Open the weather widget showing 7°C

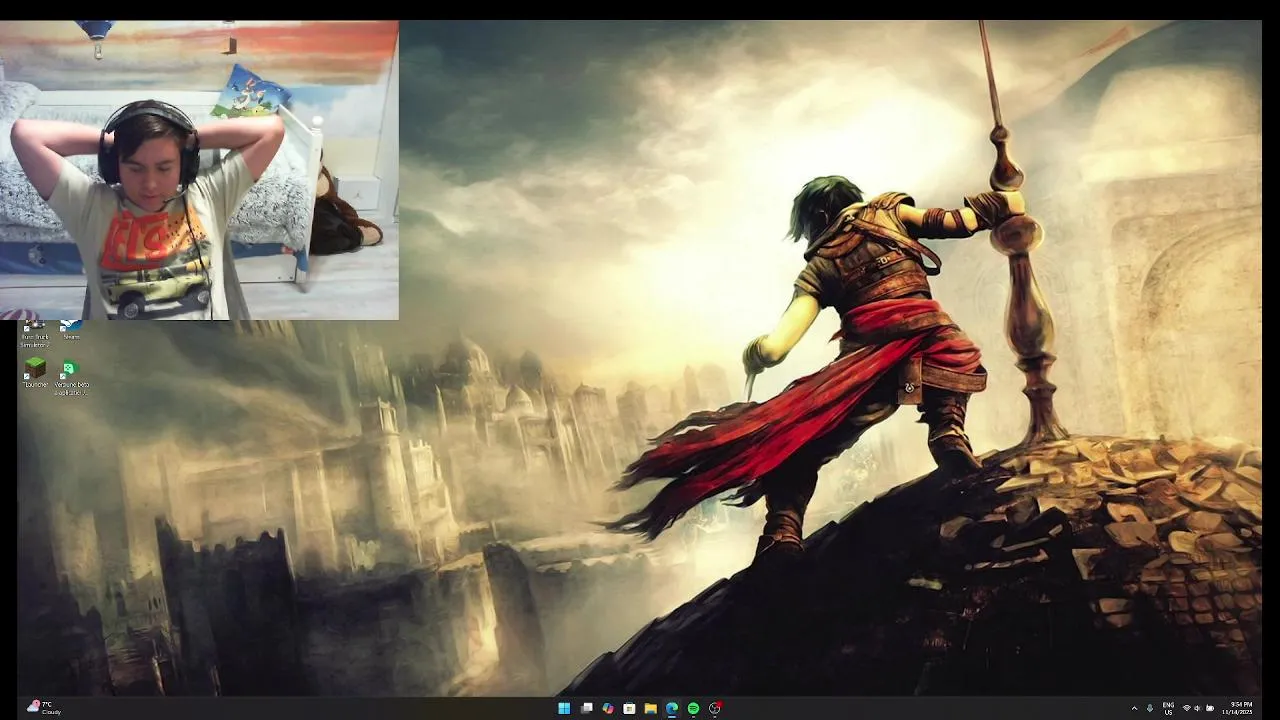43,708
